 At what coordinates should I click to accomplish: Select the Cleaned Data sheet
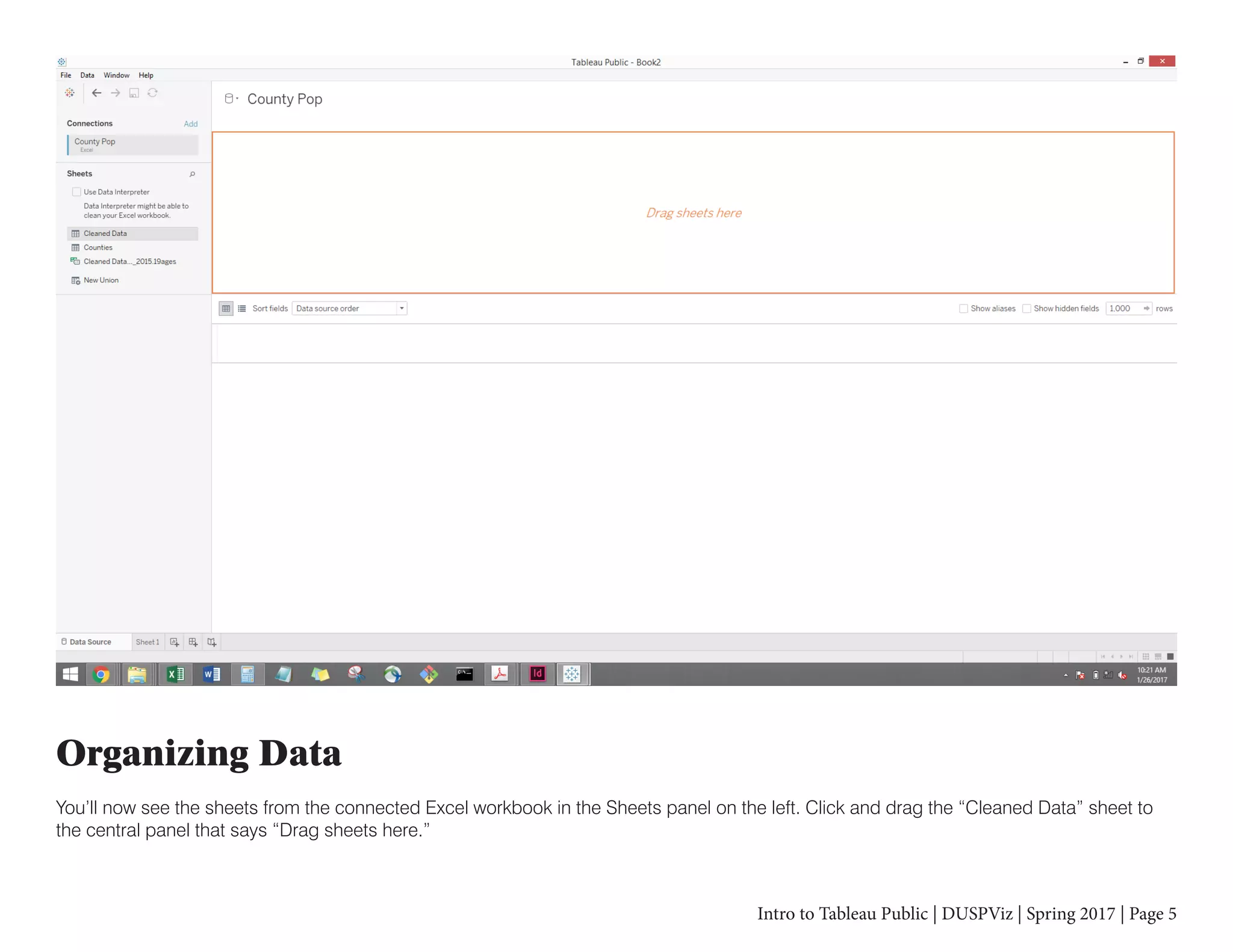point(133,233)
